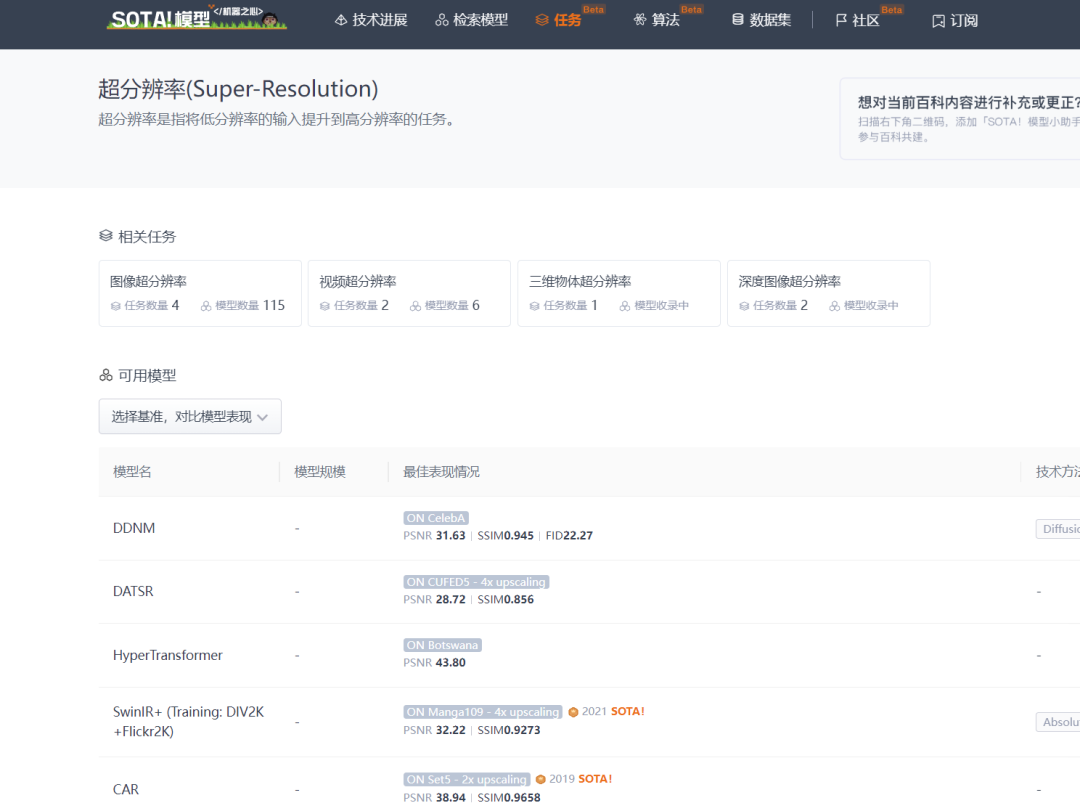This screenshot has height=811, width=1080.
Task: Click the layers icon beside 相关任务
Action: coord(105,236)
